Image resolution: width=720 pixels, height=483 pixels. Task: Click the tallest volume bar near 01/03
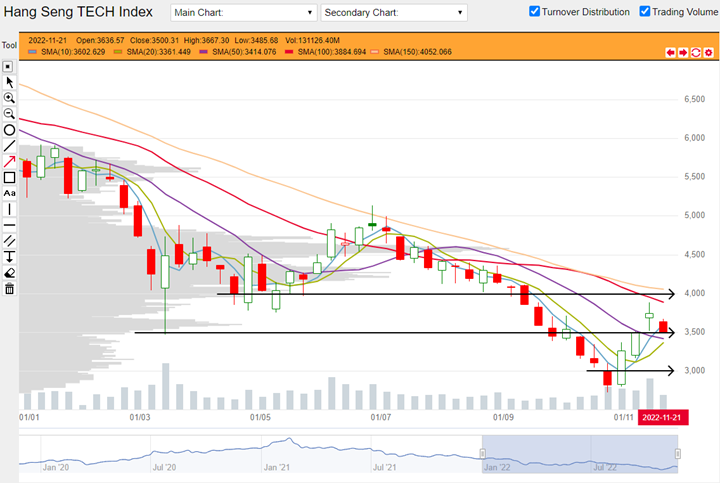point(165,386)
